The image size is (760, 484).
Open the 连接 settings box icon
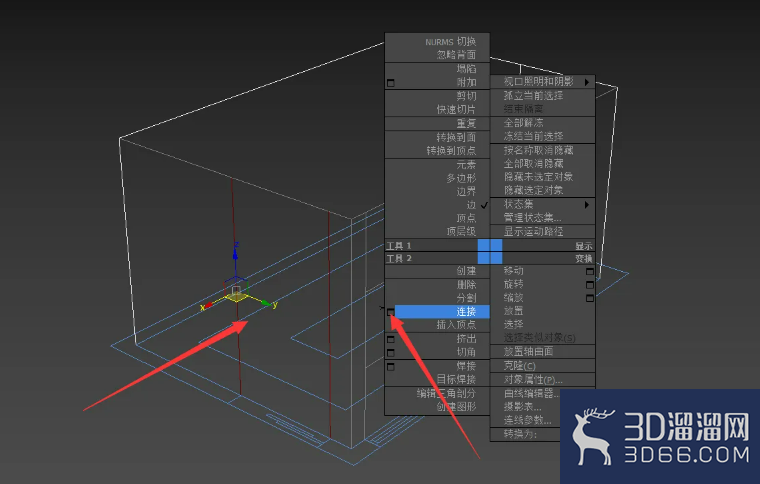click(391, 312)
